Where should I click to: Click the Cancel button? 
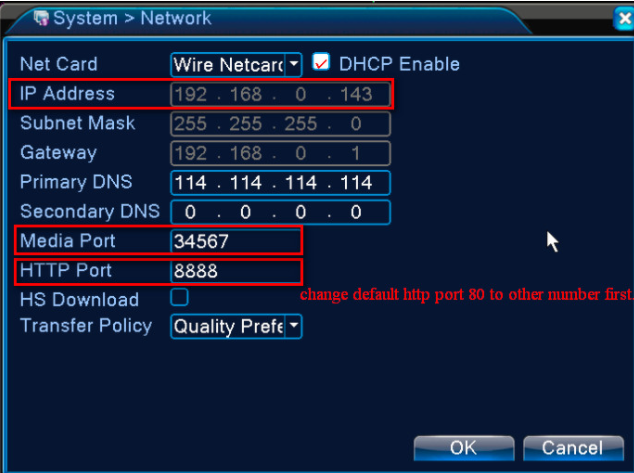point(573,448)
